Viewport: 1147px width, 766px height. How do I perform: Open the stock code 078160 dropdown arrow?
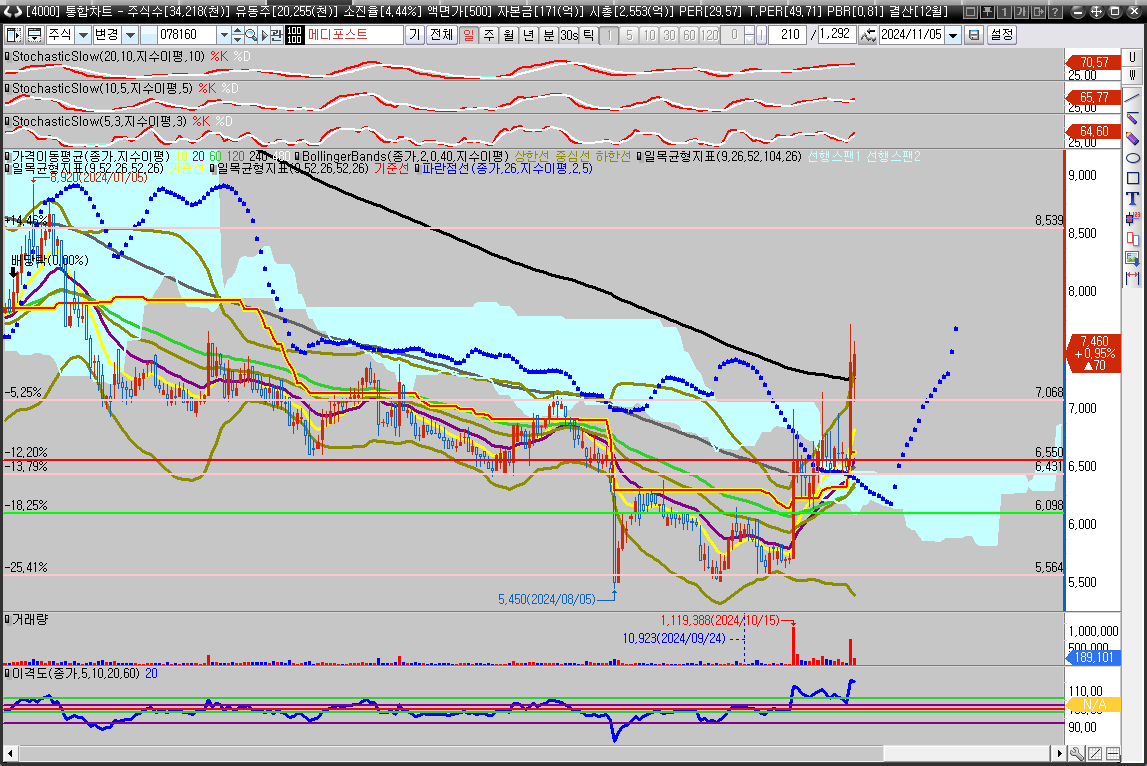(x=224, y=34)
